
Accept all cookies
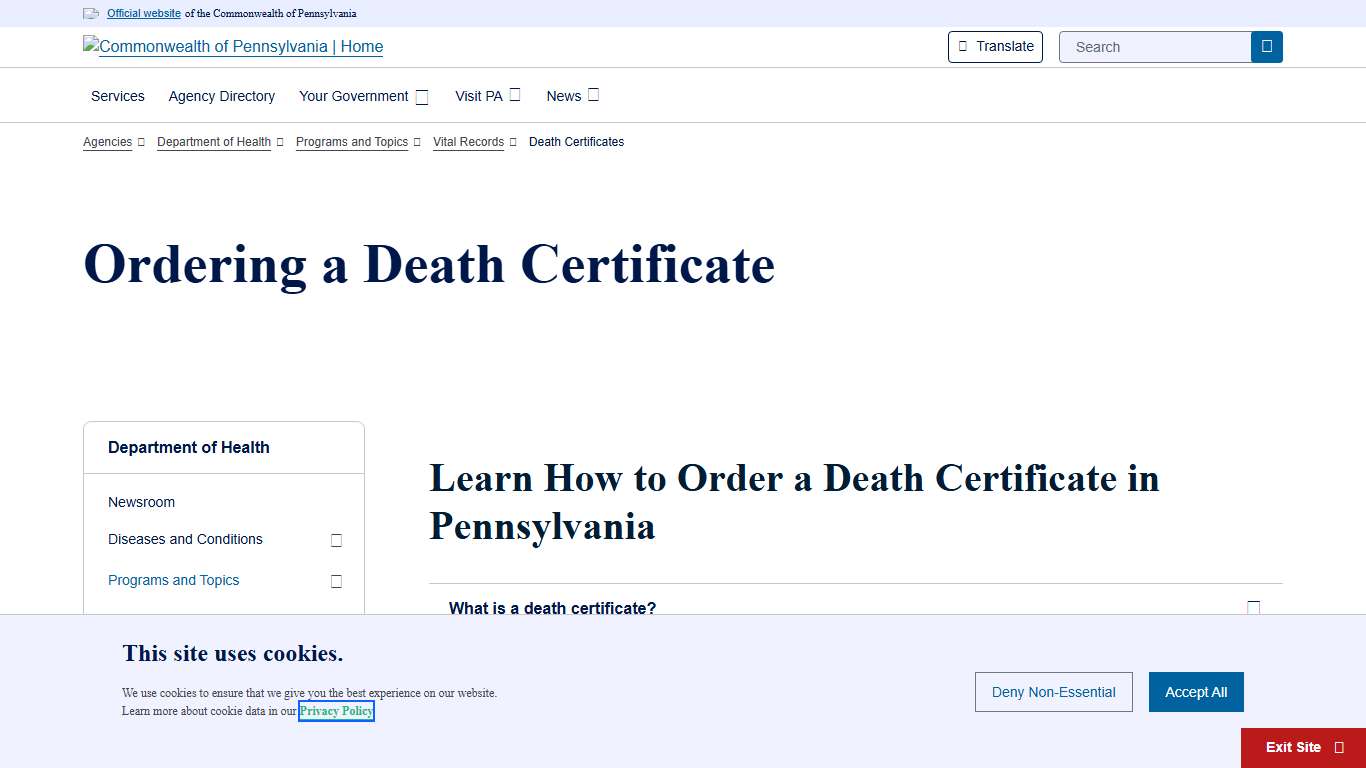coord(1196,692)
